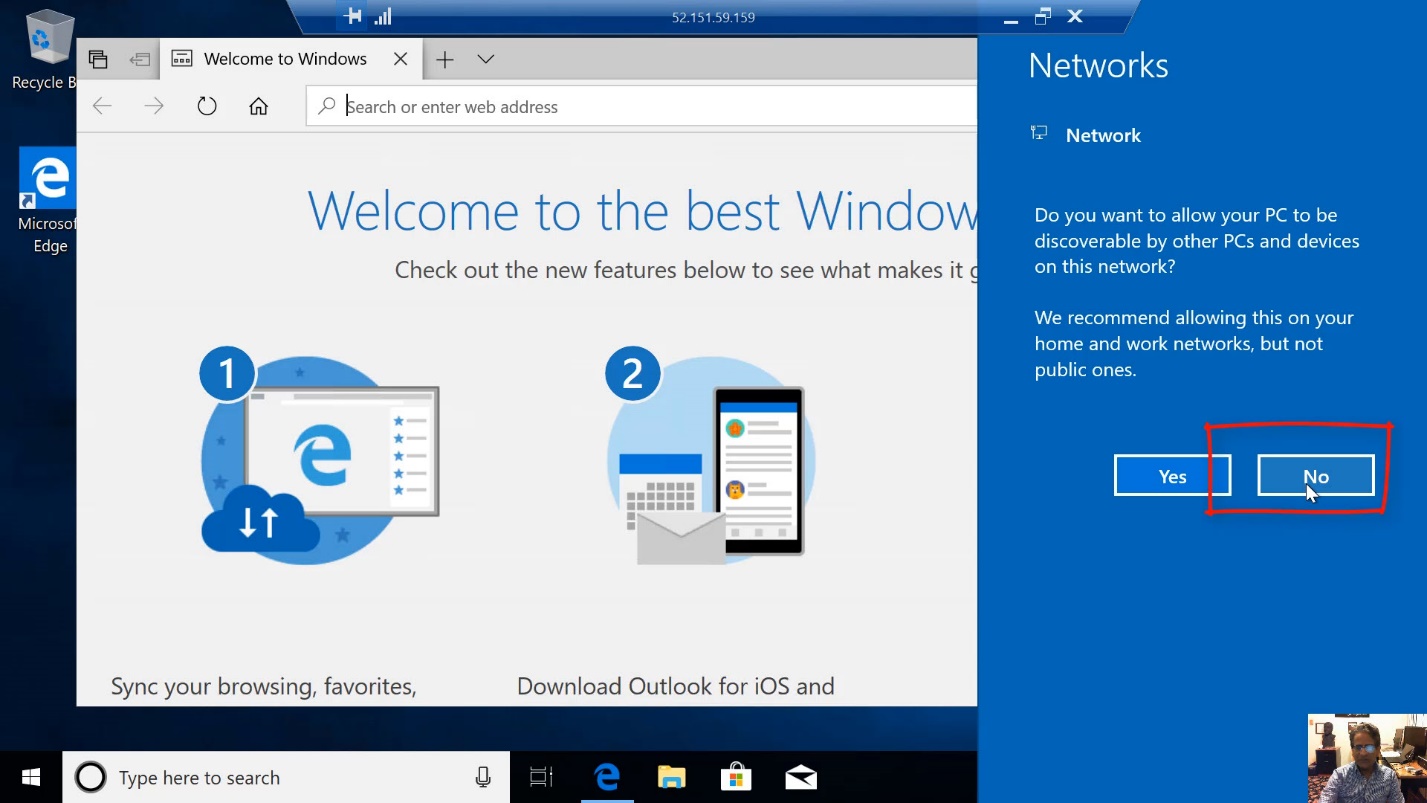The image size is (1427, 803).
Task: Expand the tab preview chevron
Action: tap(486, 59)
